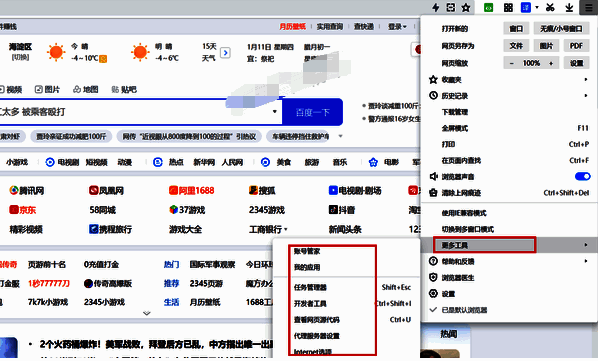Choose 清除上网痕迹 clear browsing traces

tap(509, 193)
